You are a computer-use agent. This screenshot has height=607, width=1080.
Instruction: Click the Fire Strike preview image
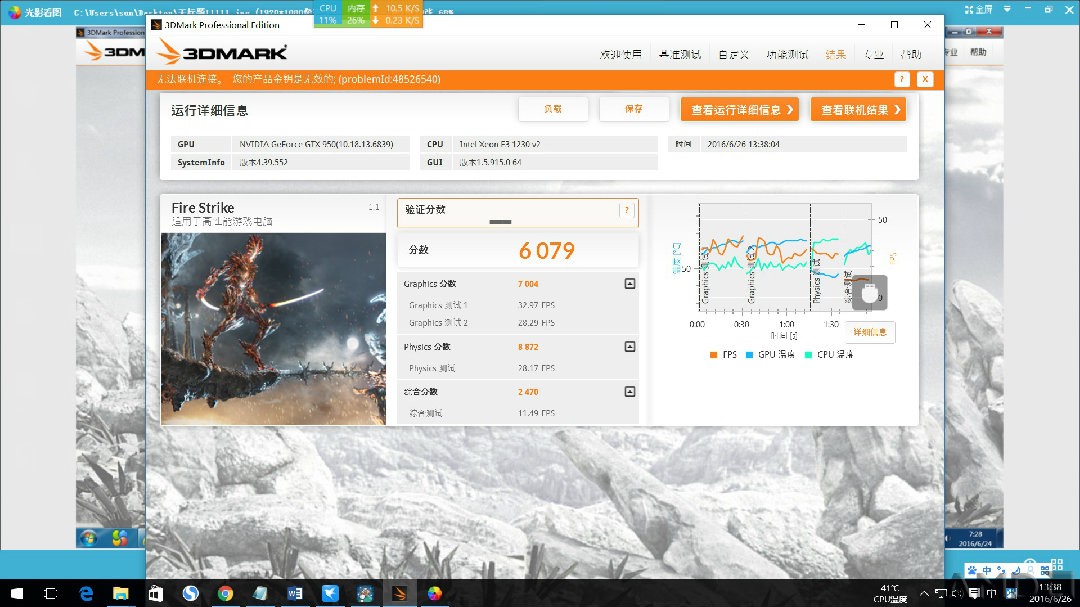coord(273,329)
